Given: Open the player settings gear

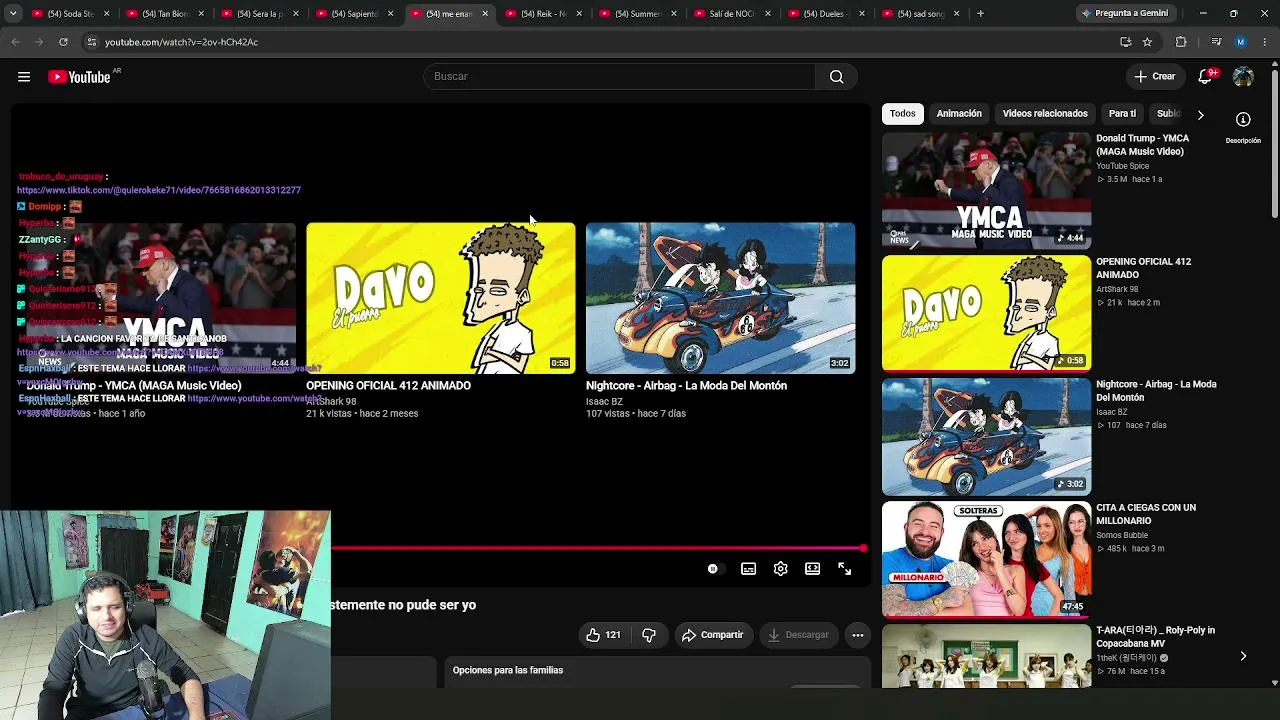Looking at the screenshot, I should tap(781, 569).
